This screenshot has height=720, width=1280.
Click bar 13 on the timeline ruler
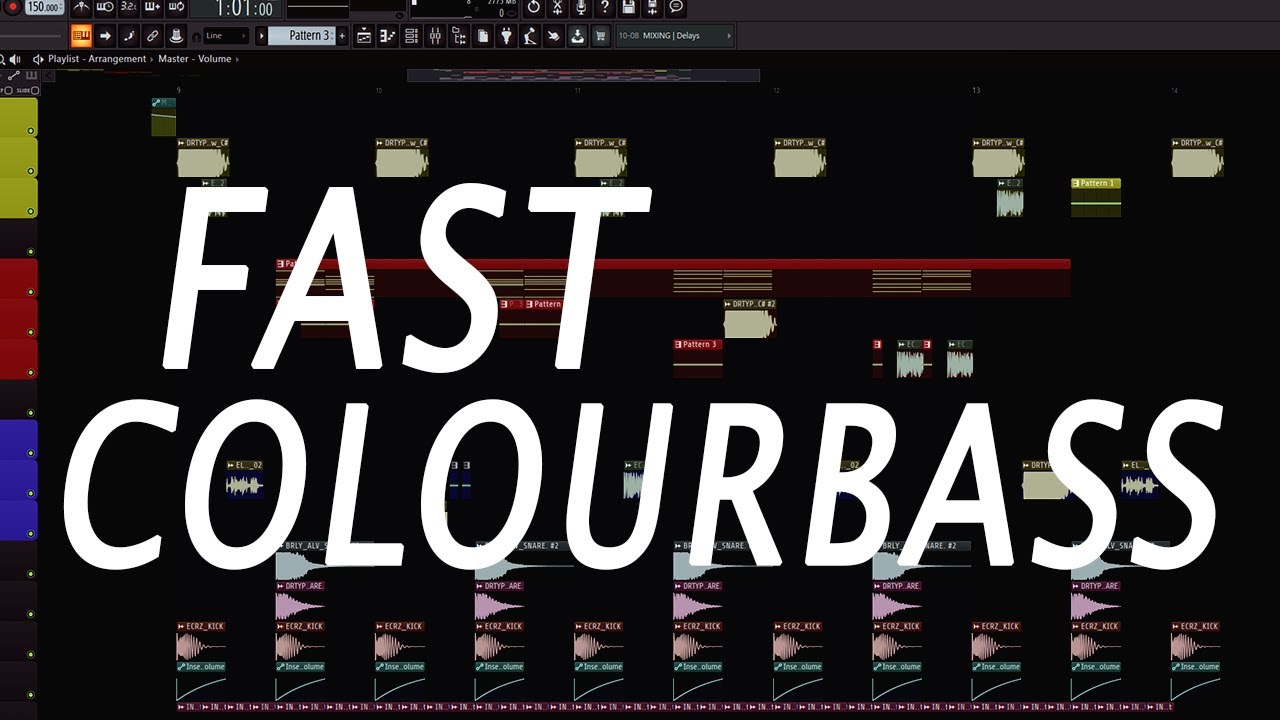(976, 91)
